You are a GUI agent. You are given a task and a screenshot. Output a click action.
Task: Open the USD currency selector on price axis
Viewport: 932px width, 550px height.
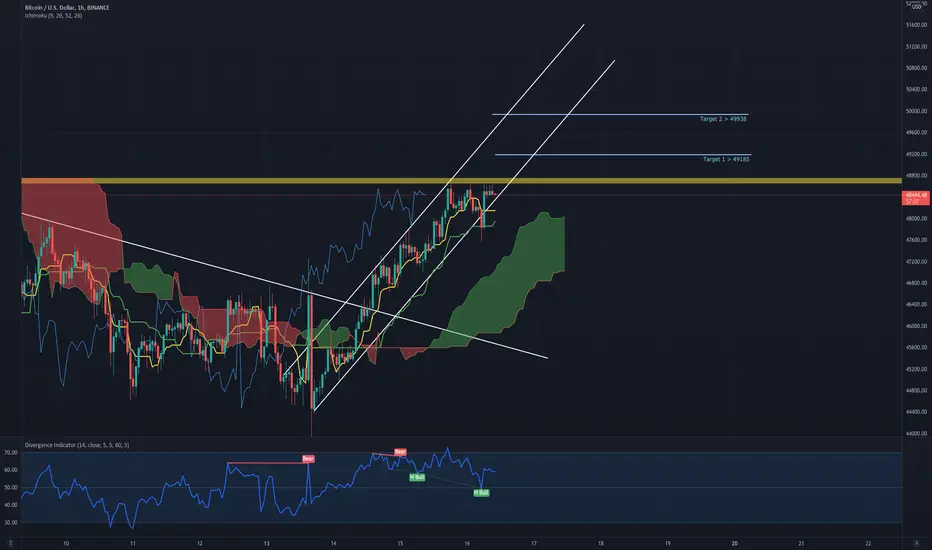[917, 7]
